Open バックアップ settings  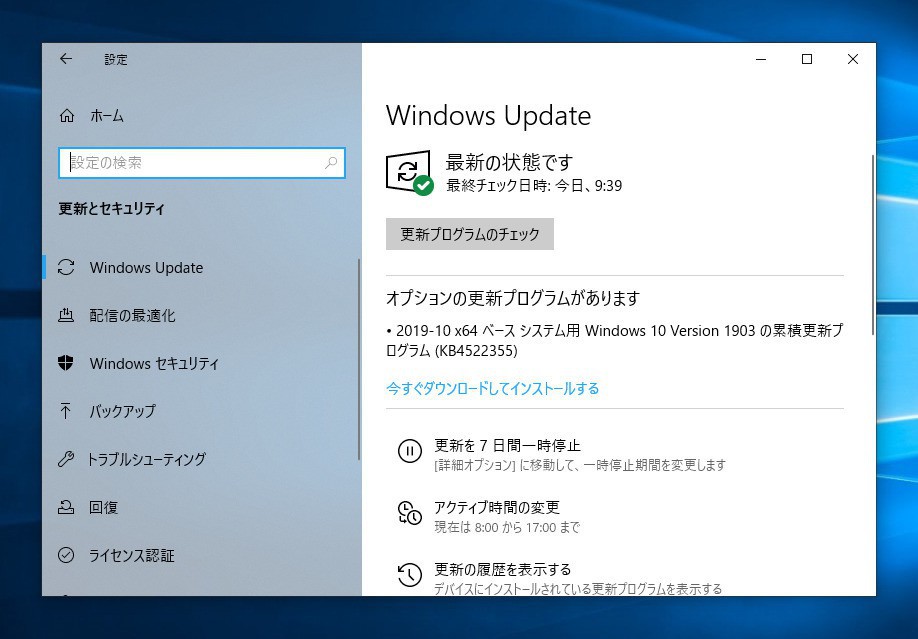[x=122, y=411]
